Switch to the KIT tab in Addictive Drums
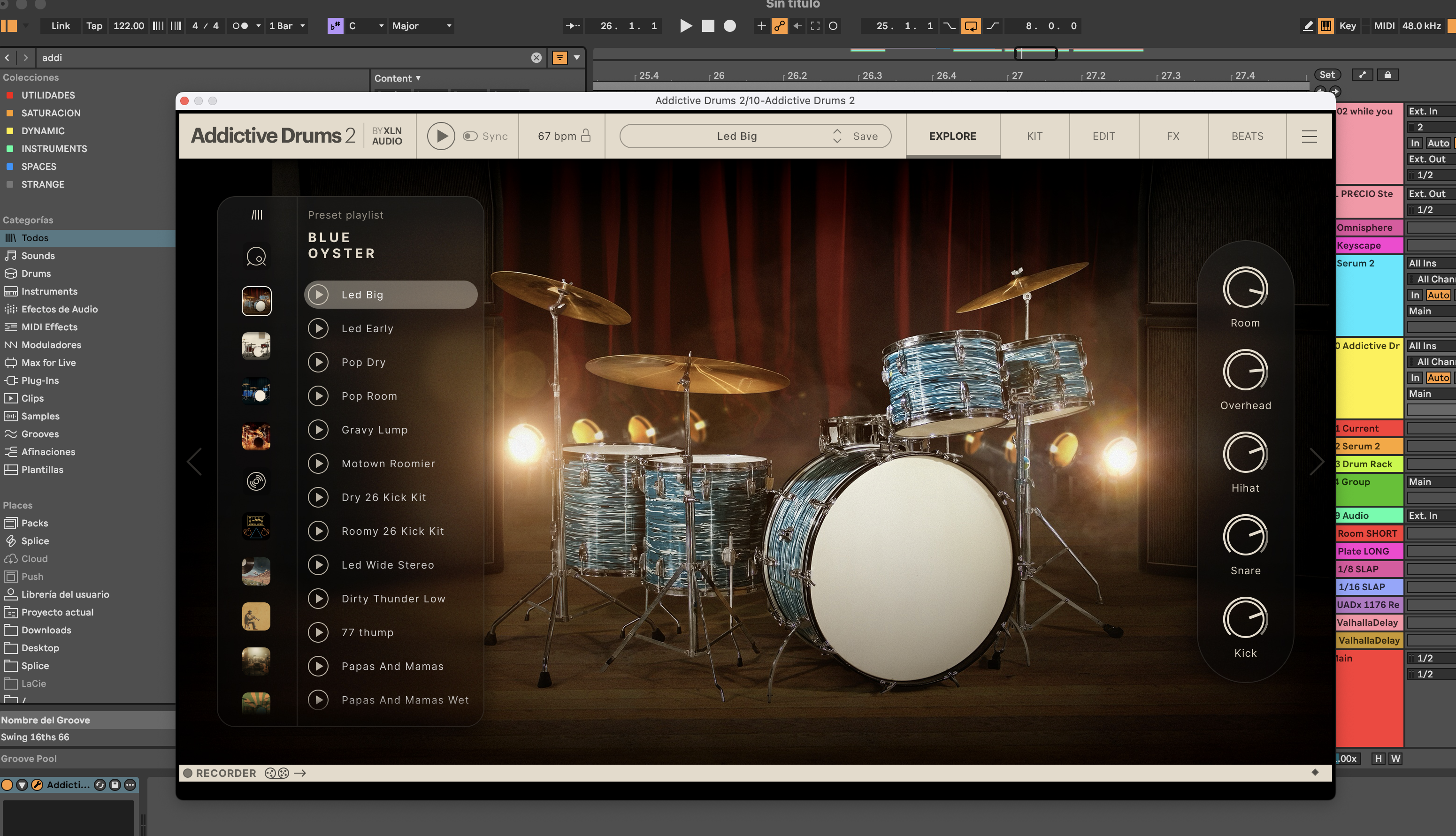Image resolution: width=1456 pixels, height=836 pixels. coord(1034,136)
